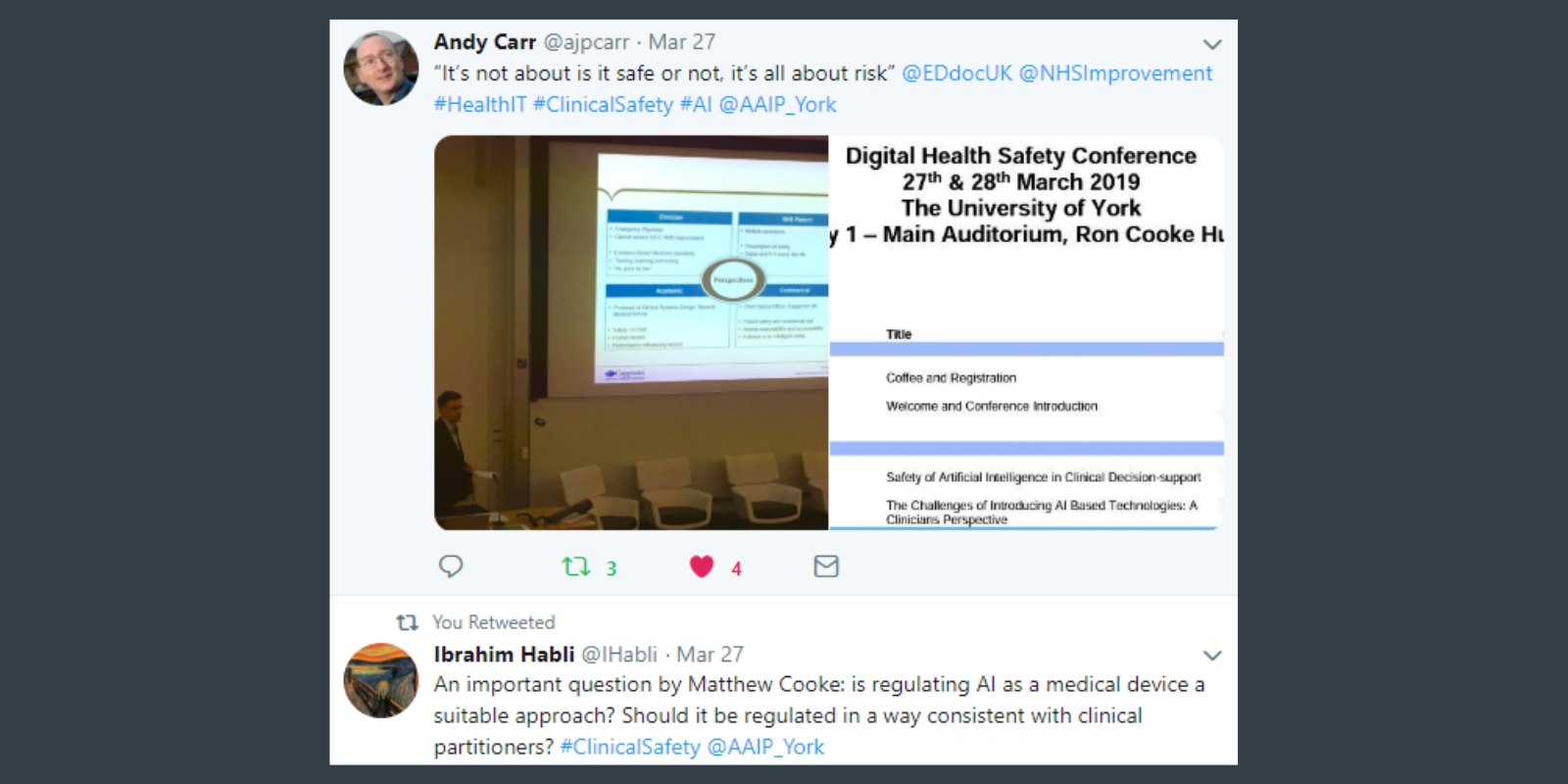Open the Mar 27 timestamp on Ibrahim's tweet

[710, 654]
